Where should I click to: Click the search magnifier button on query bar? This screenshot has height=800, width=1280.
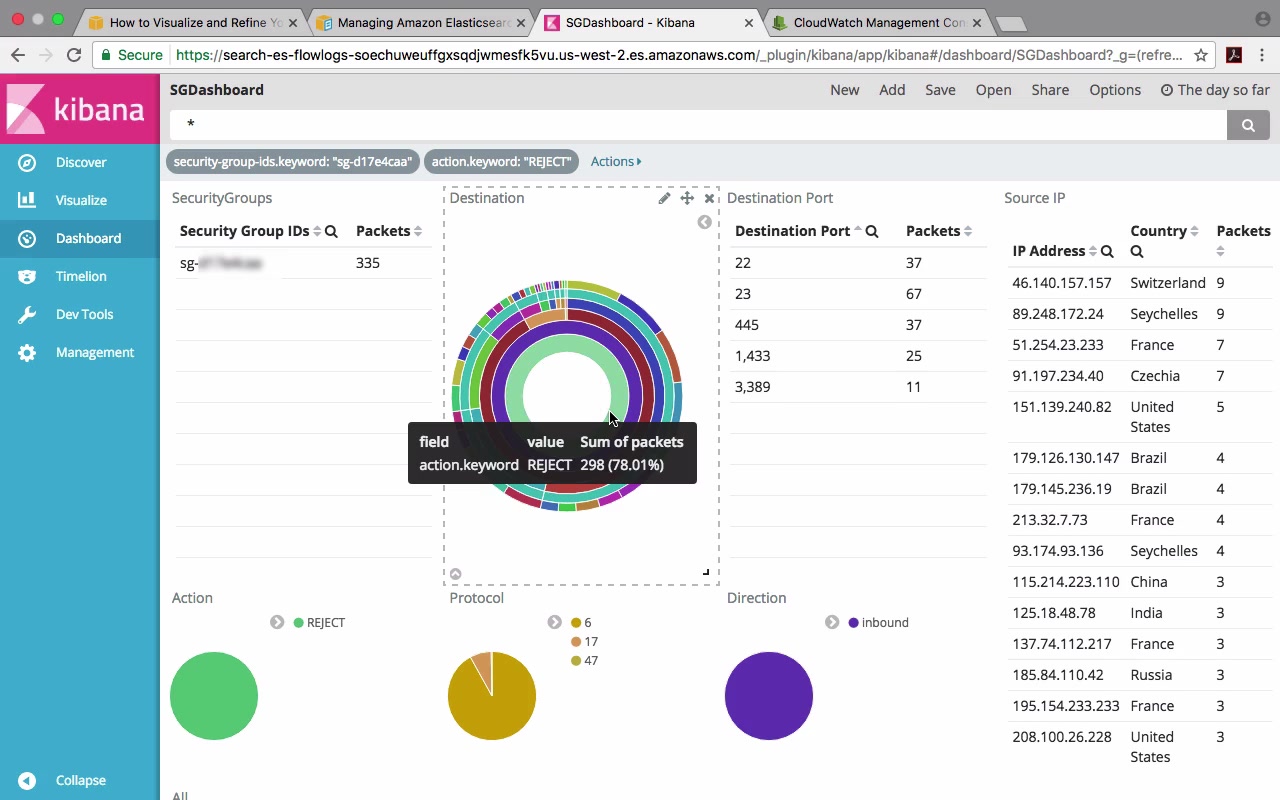tap(1248, 125)
